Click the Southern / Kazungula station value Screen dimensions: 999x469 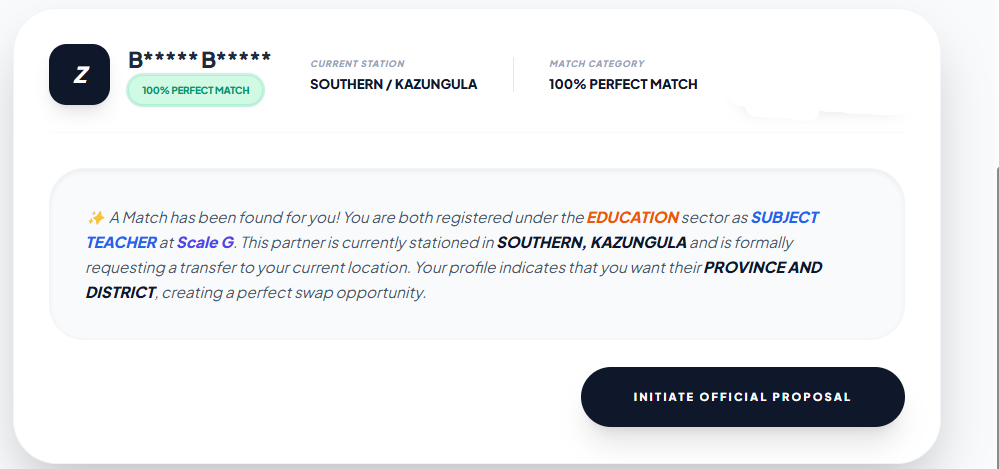[x=393, y=84]
